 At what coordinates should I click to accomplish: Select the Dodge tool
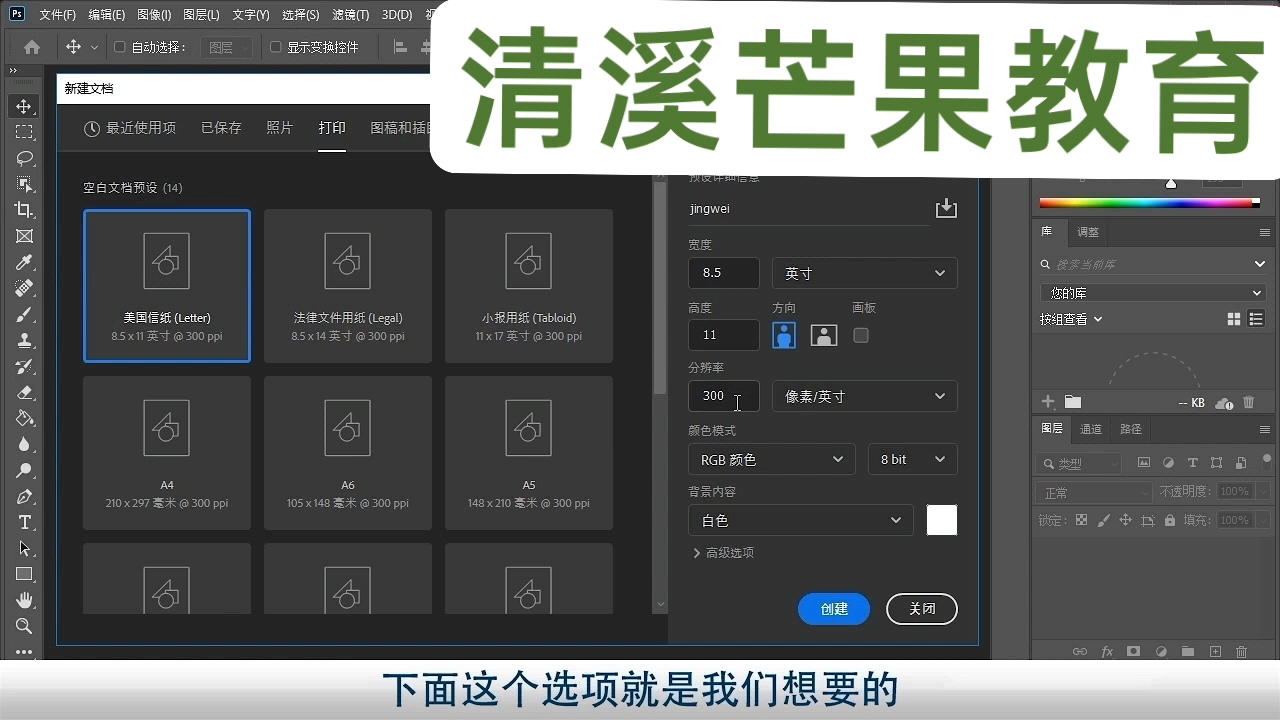click(x=24, y=470)
